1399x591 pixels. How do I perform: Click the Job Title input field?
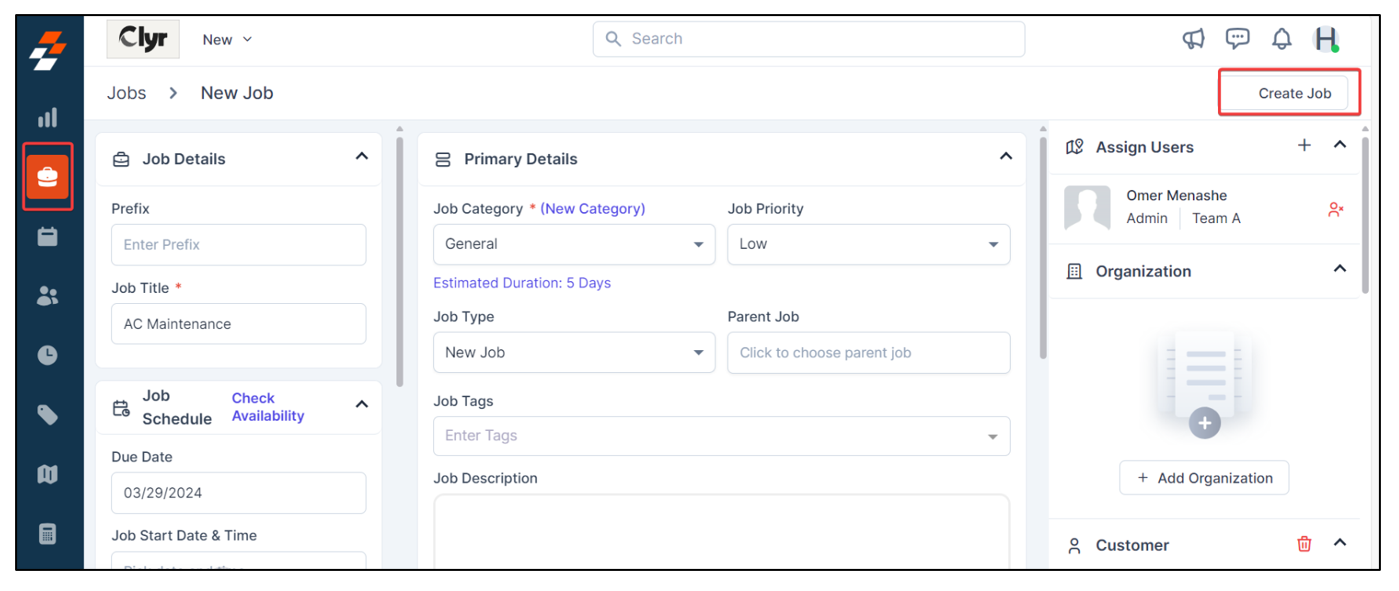click(238, 324)
